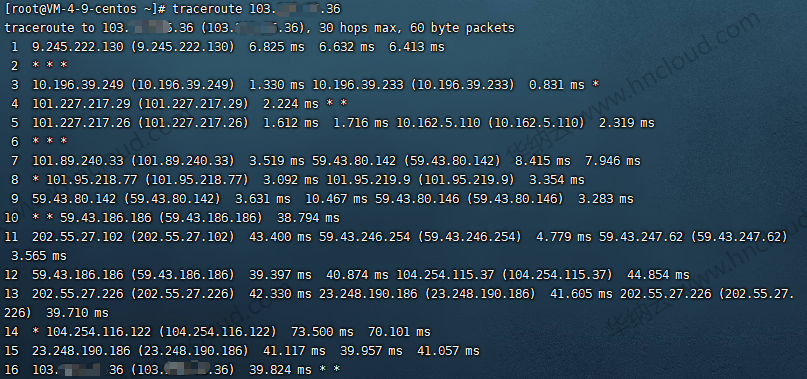
Task: Click 10.162.5.110 on hop 5 line
Action: click(x=438, y=123)
